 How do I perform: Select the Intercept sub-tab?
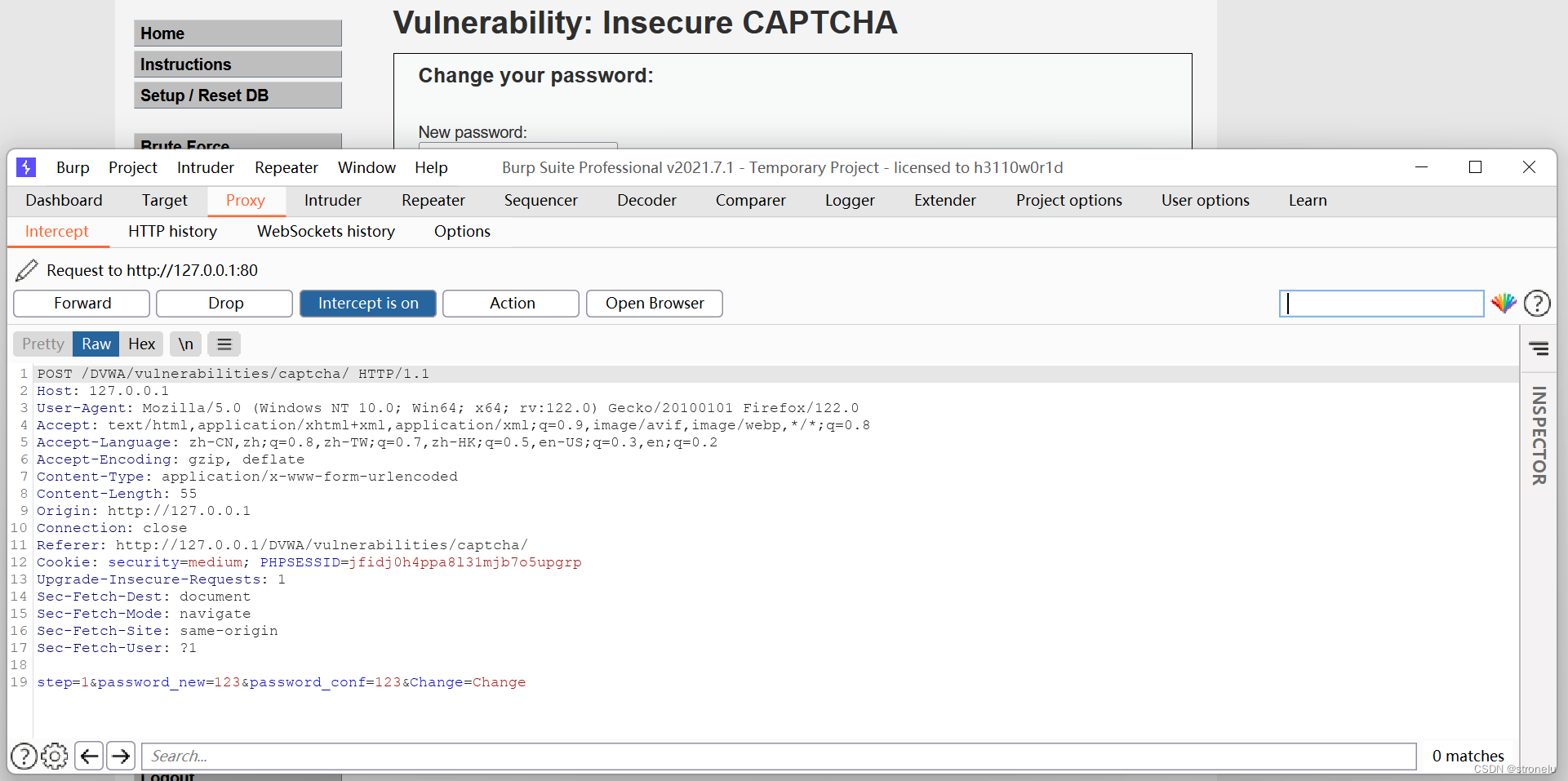[x=57, y=232]
